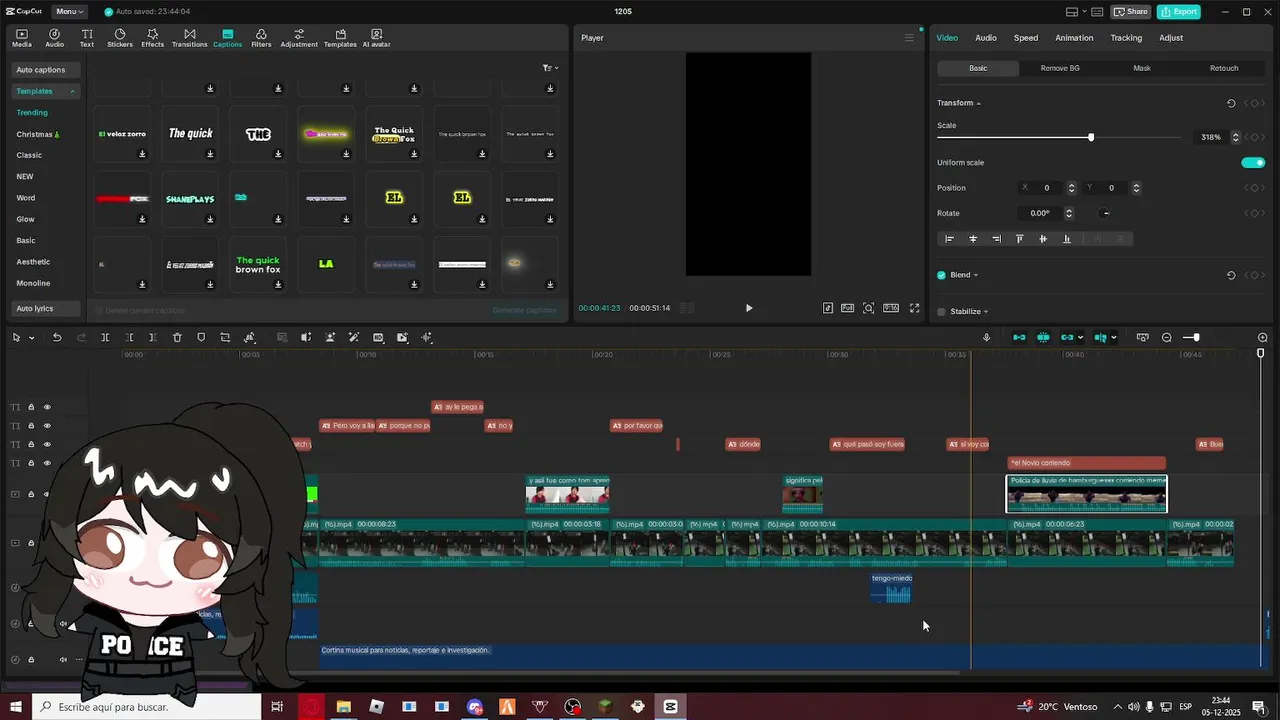Click the reset icon next to Transform
The image size is (1280, 720).
pos(1231,103)
